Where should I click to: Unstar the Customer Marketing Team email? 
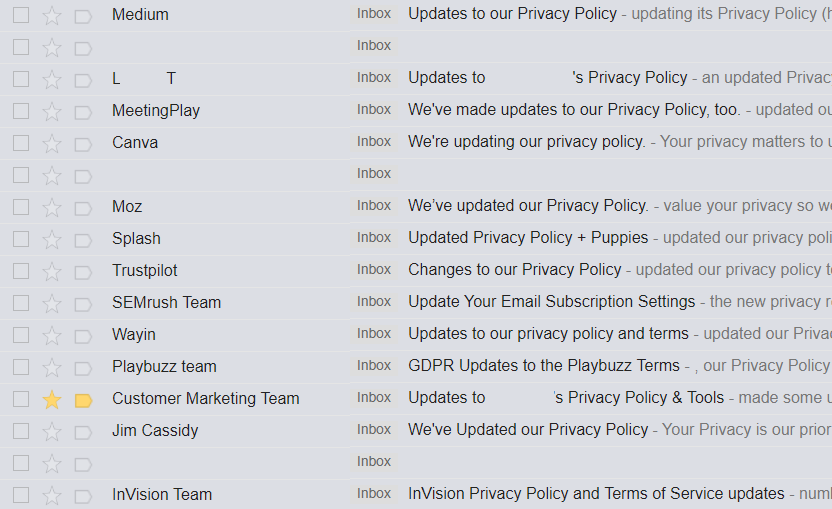coord(51,400)
